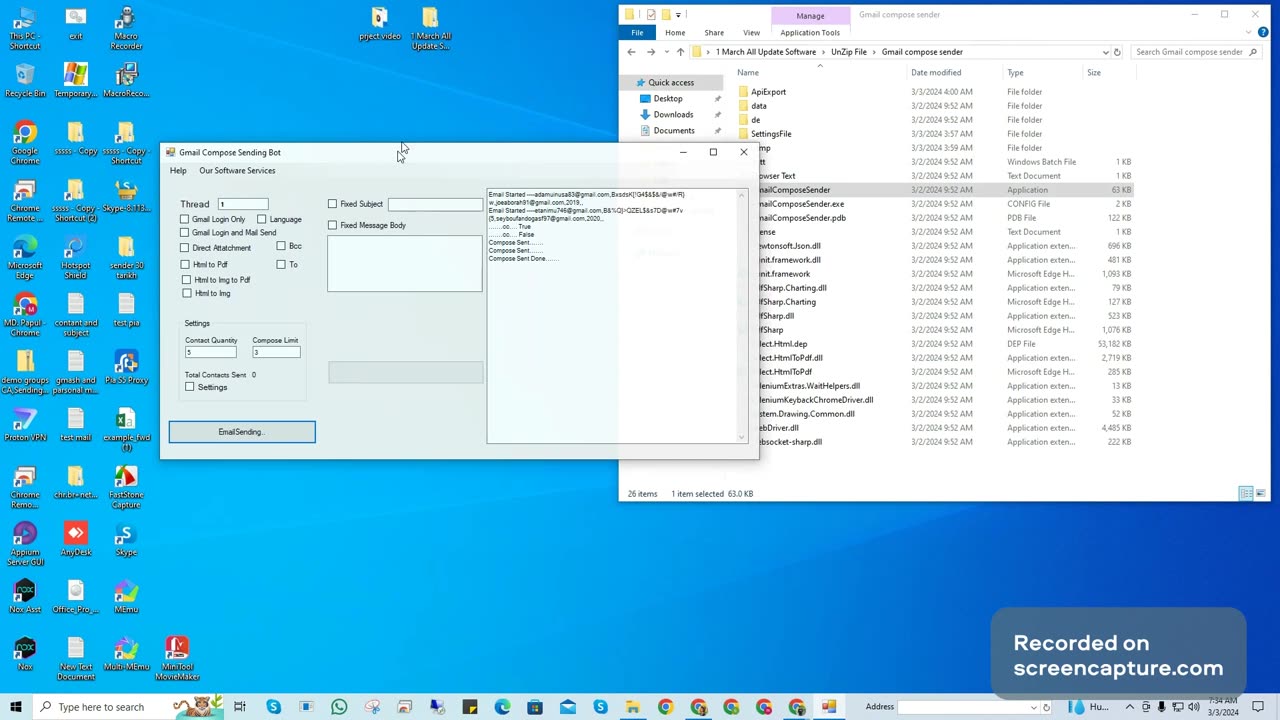Image resolution: width=1280 pixels, height=720 pixels.
Task: Click the Contact Quantity input field
Action: pyautogui.click(x=210, y=352)
